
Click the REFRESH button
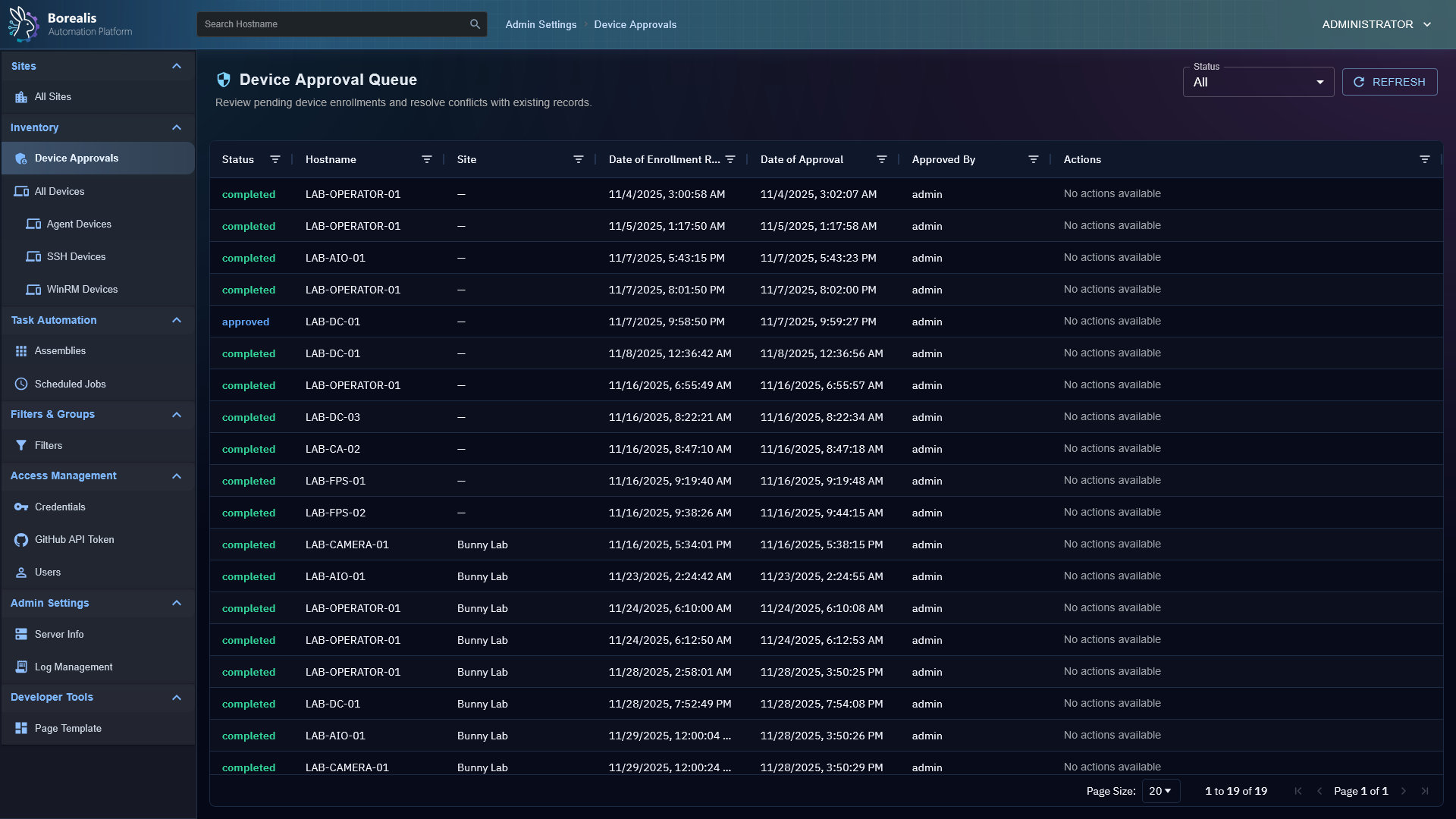1389,82
